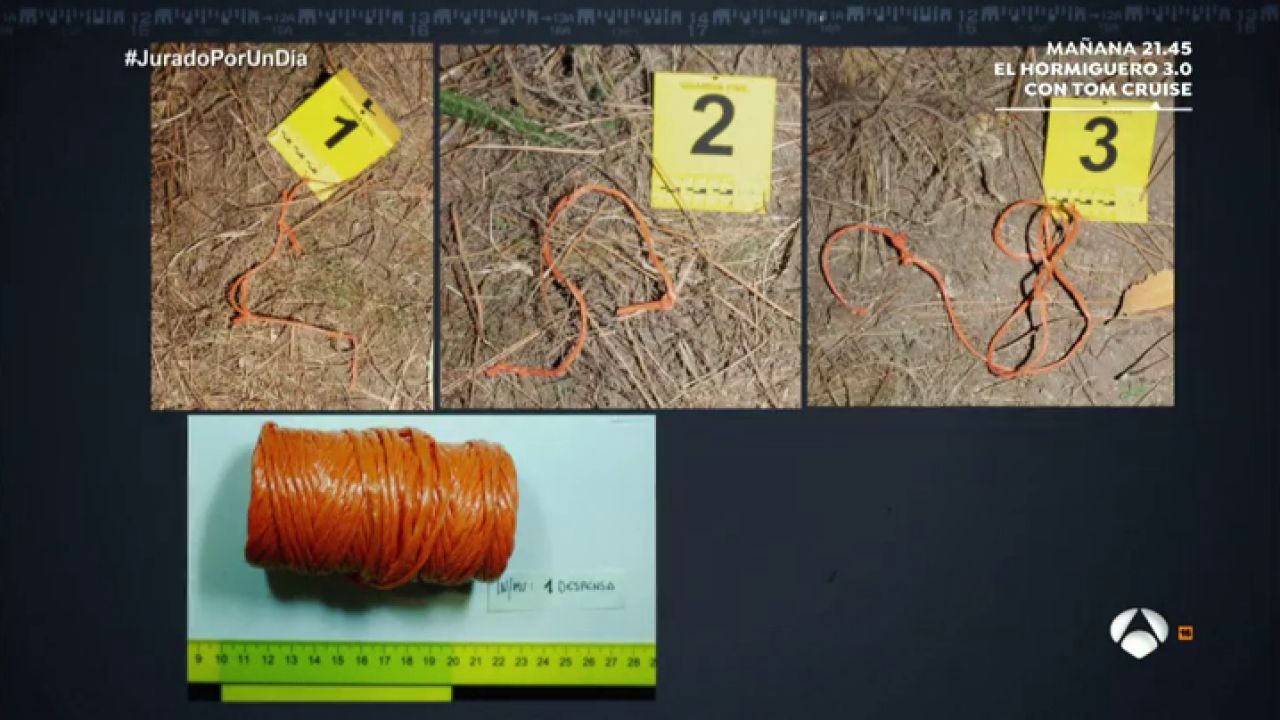Open the #JuradoPorUnDia hashtag
This screenshot has width=1280, height=720.
tap(216, 59)
